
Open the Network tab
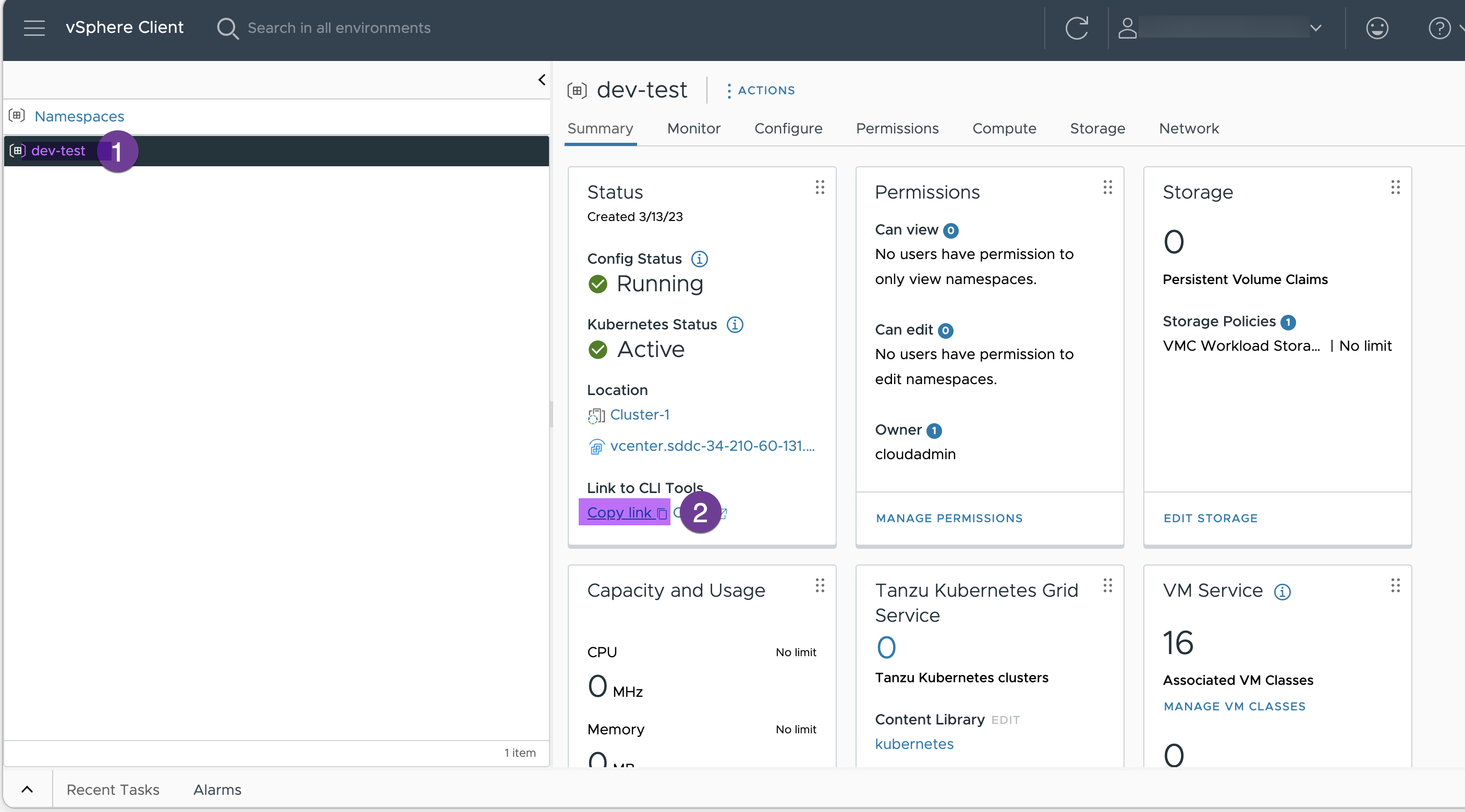click(x=1189, y=129)
